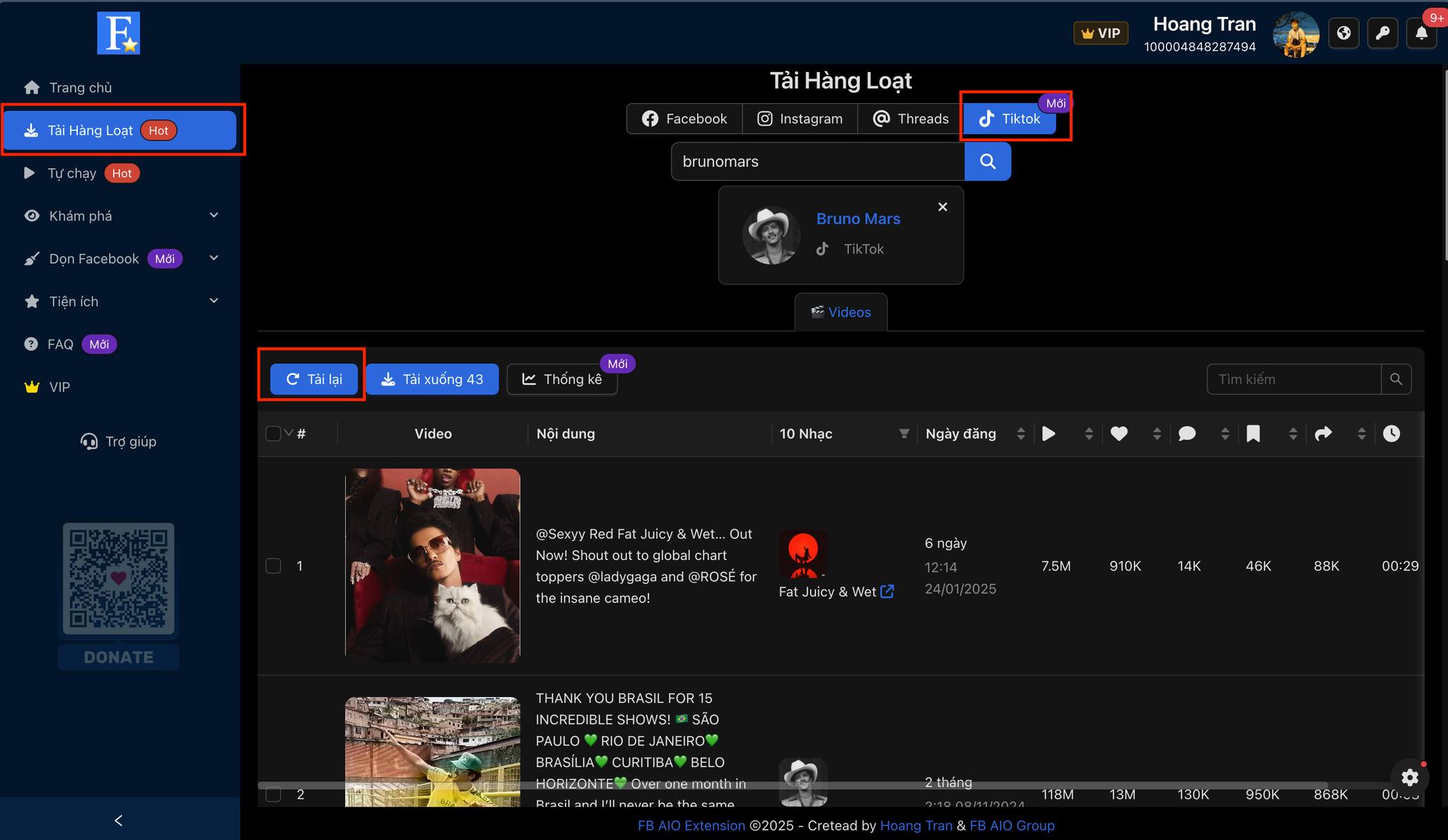
Task: Open the Bruno Mars cat video thumbnail
Action: click(x=433, y=566)
